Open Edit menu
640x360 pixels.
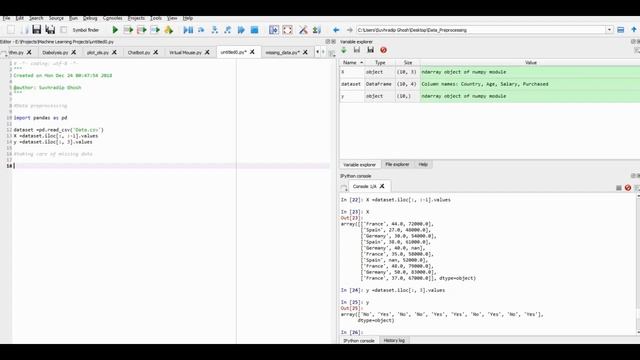pos(20,18)
